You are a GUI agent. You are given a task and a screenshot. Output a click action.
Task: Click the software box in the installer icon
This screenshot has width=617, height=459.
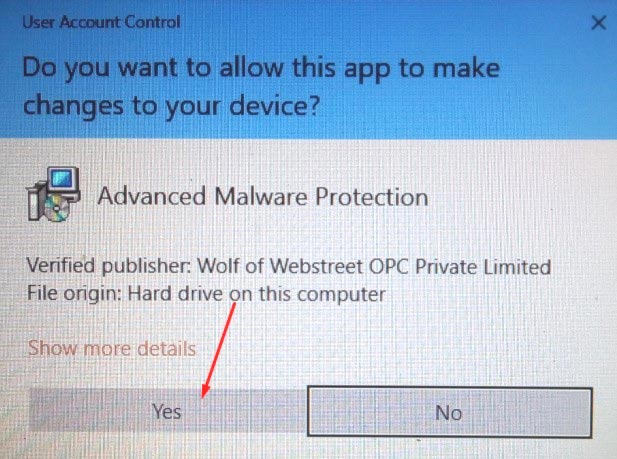pos(35,202)
